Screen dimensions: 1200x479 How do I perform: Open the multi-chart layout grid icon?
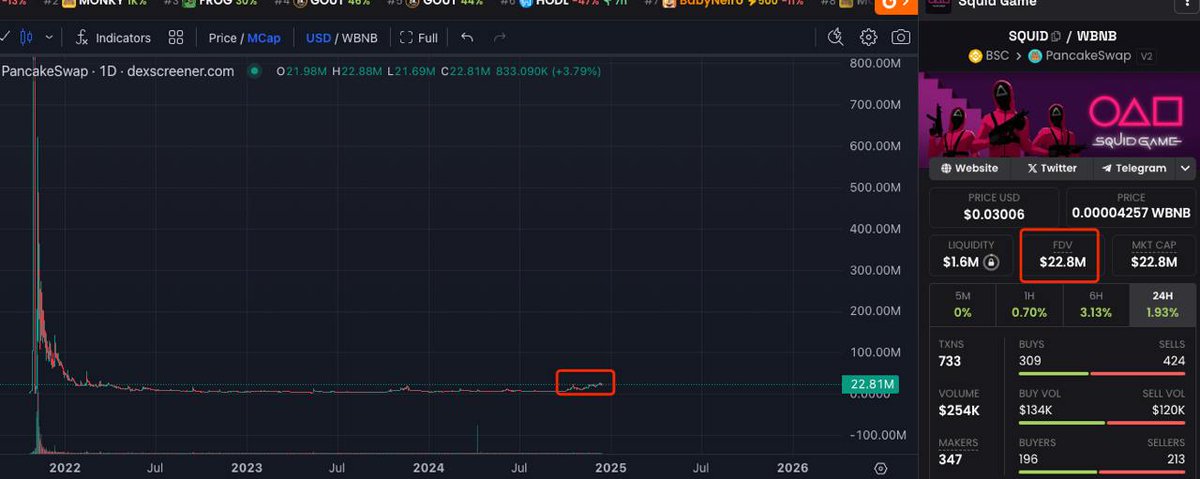[x=176, y=38]
